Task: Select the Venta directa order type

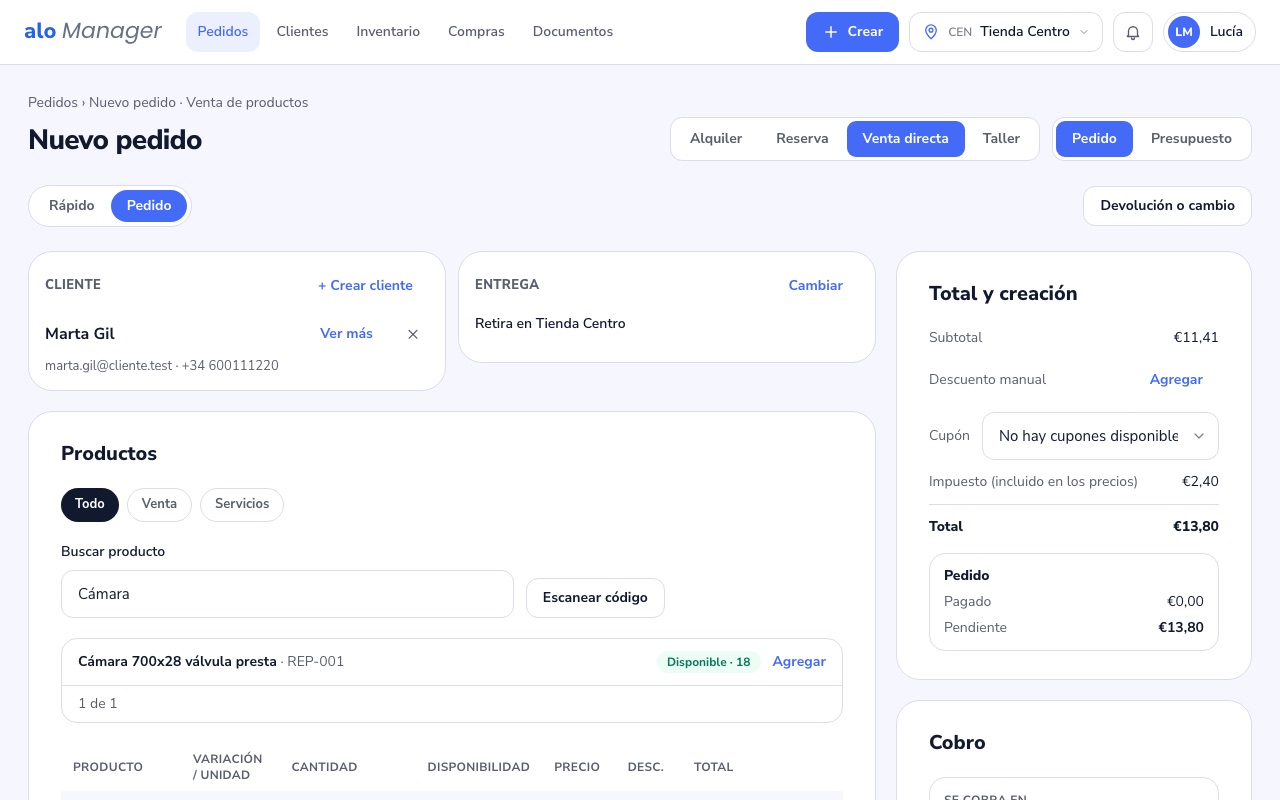Action: pos(905,139)
